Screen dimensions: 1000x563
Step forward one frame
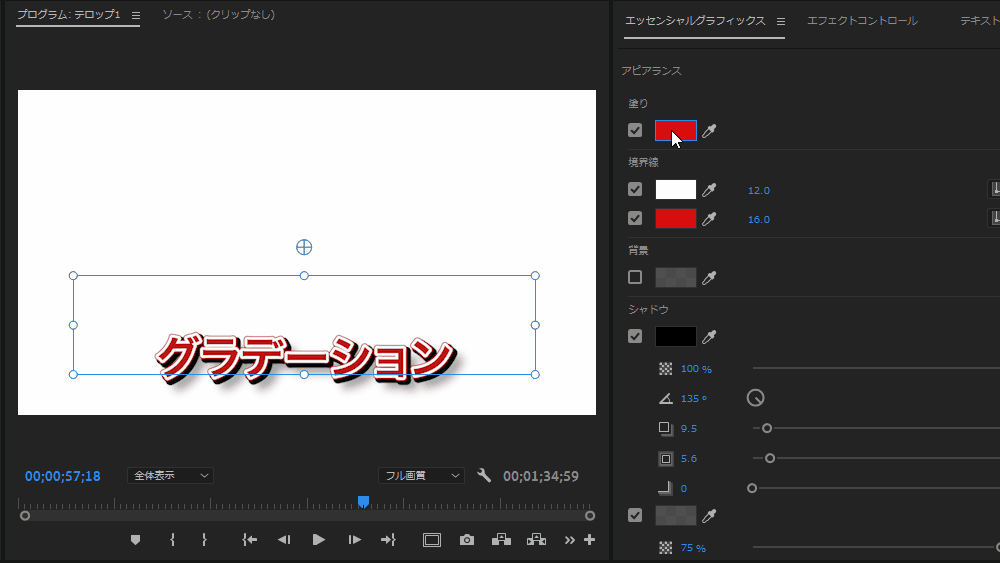pos(355,540)
